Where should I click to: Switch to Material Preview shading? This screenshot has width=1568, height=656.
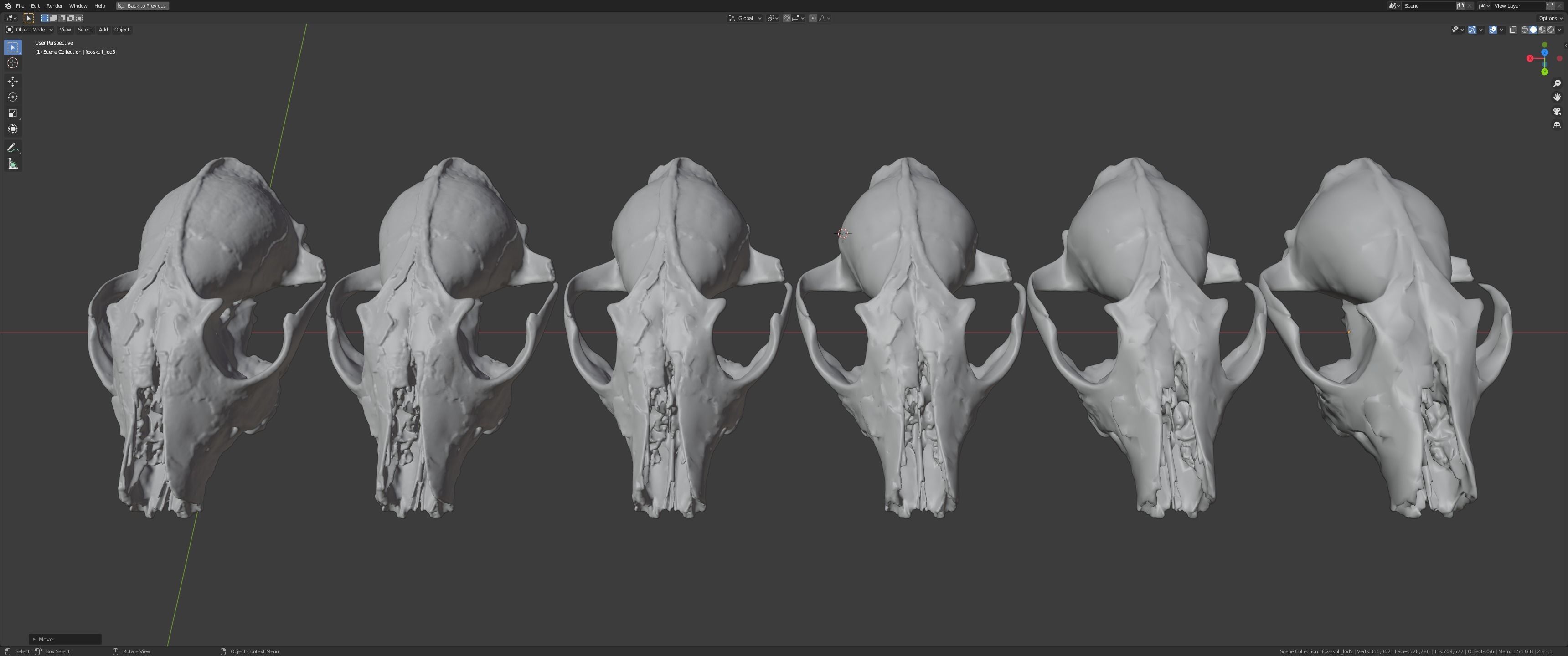click(1542, 29)
